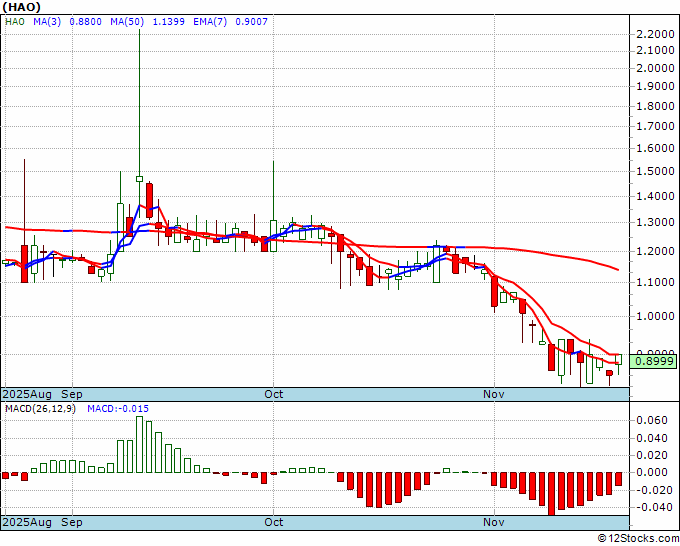
Task: Click the 2.2000 price axis label
Action: click(x=654, y=34)
